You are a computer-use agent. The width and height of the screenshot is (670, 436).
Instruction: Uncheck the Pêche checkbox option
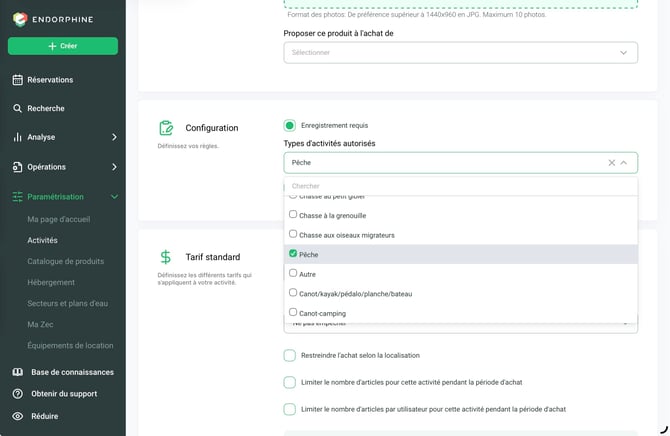point(293,253)
